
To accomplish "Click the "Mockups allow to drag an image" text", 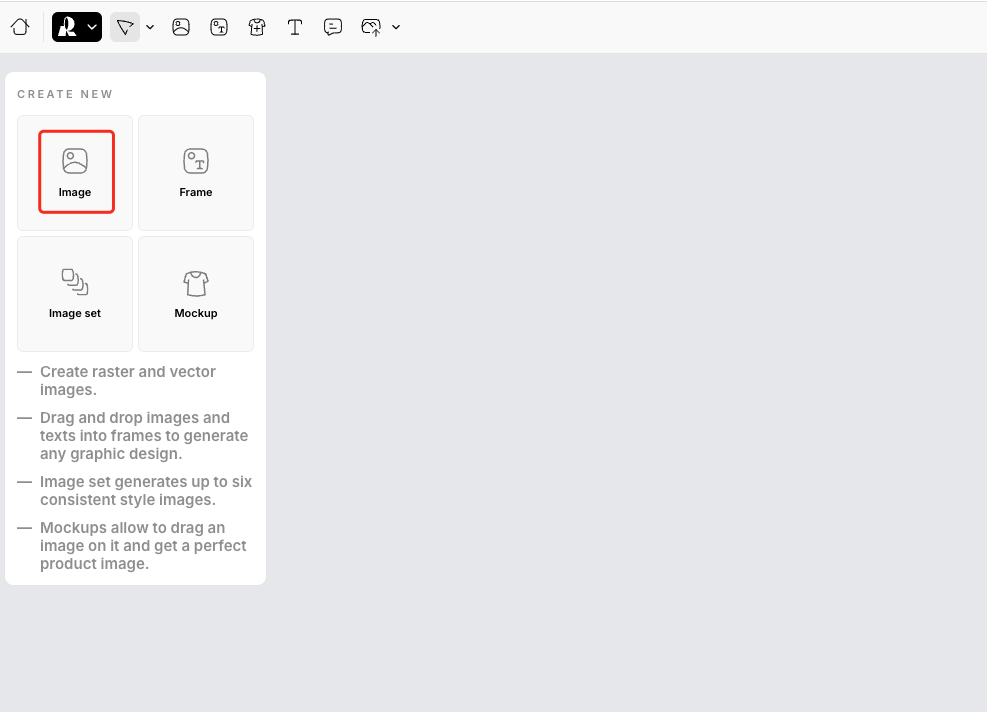I will coord(143,545).
